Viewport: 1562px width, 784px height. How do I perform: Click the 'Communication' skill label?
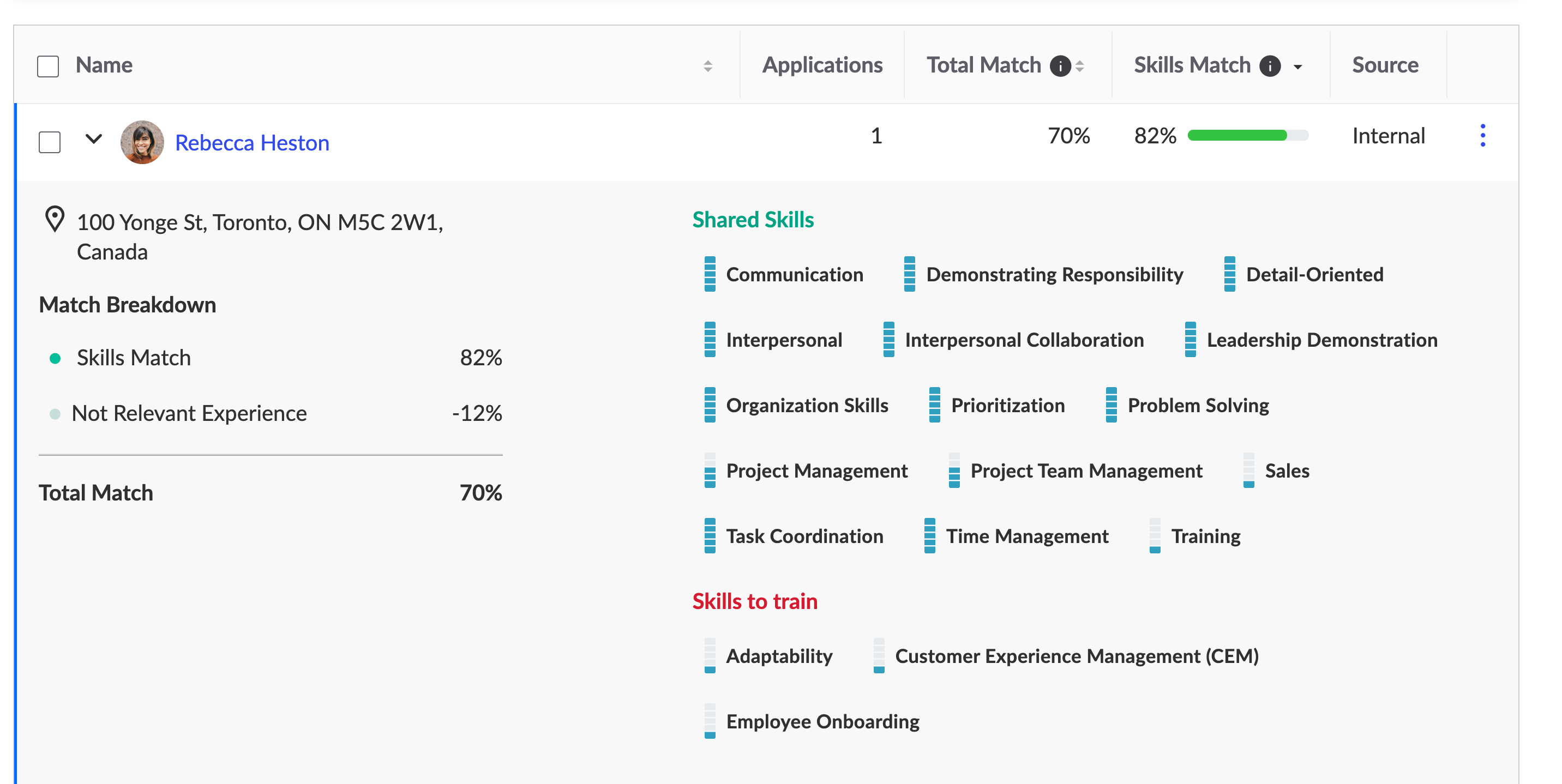click(794, 275)
